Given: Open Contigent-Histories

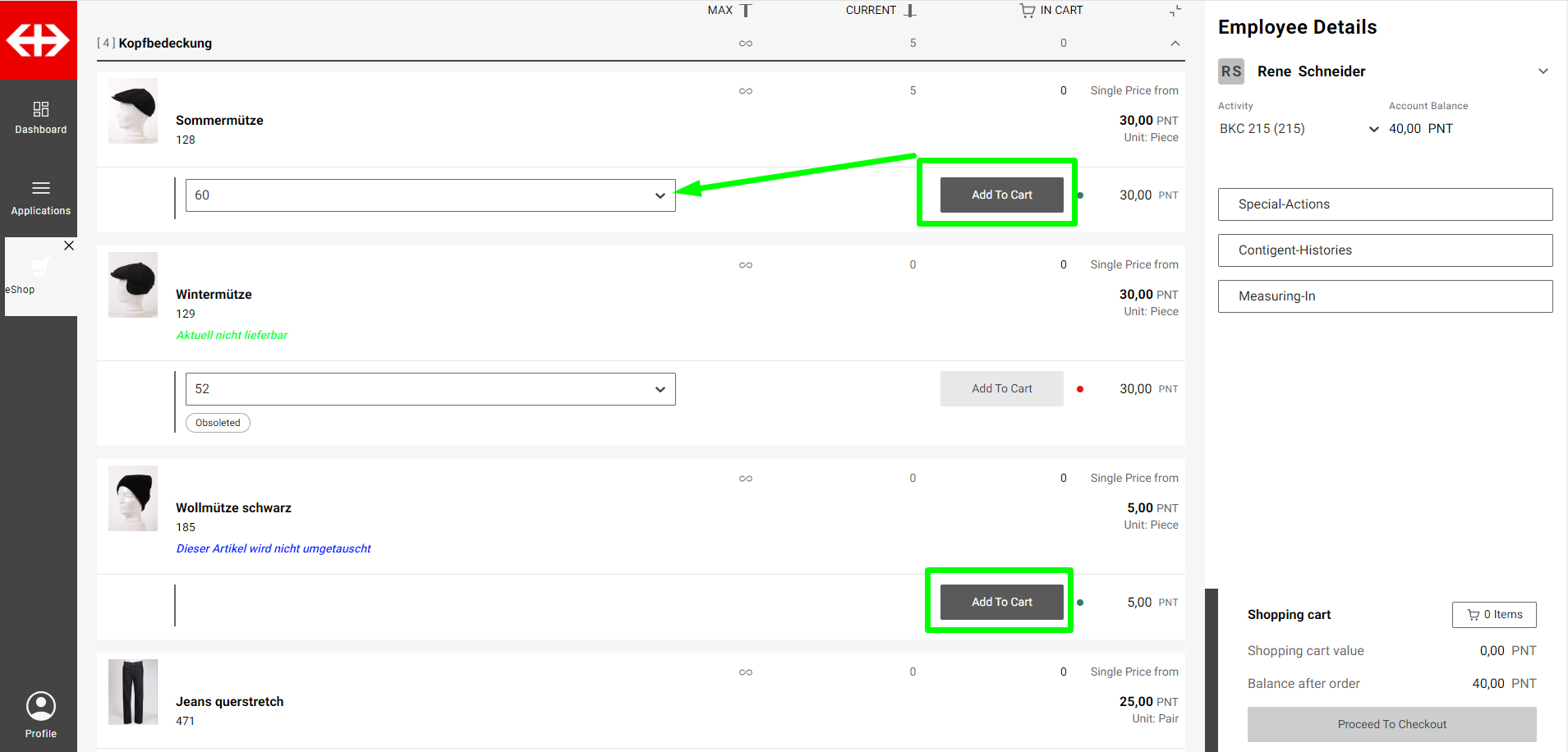Looking at the screenshot, I should point(1385,250).
